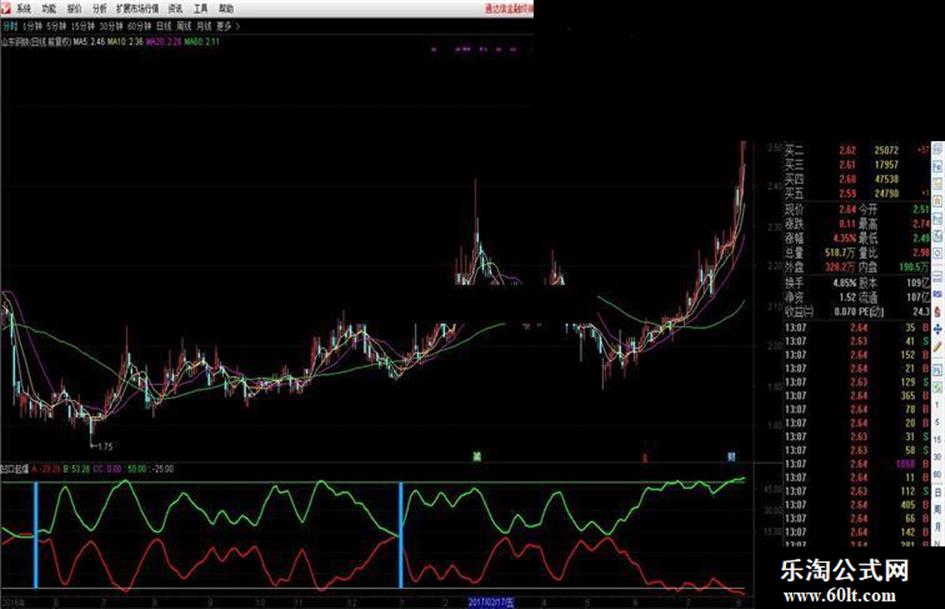Click the B: 53.26 indicator value
The height and width of the screenshot is (609, 945).
click(76, 469)
